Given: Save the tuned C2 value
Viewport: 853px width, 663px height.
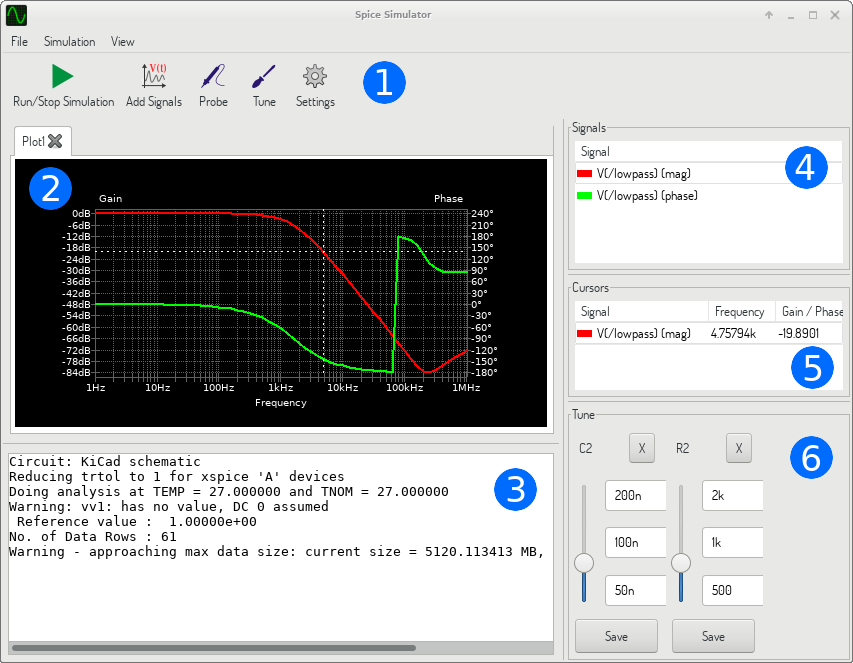Looking at the screenshot, I should coord(615,636).
